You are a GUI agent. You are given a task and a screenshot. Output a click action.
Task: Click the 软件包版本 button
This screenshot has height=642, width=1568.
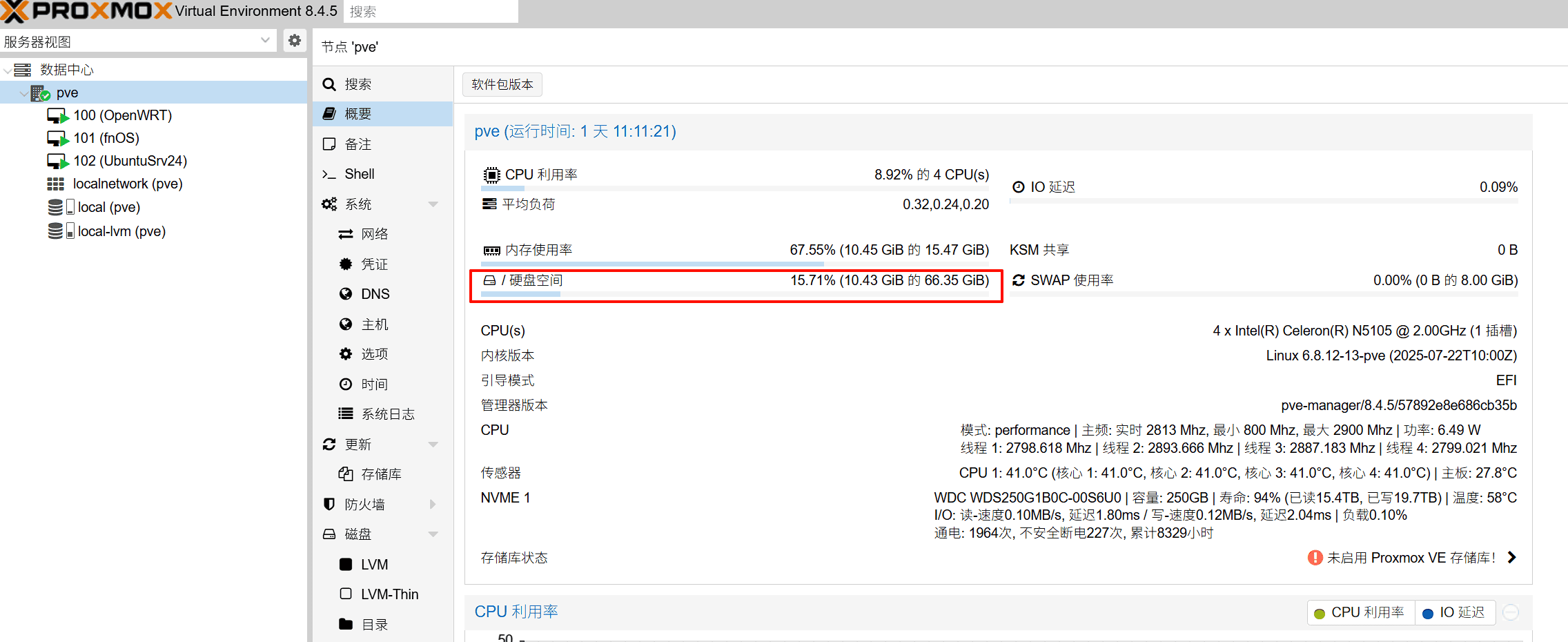(x=502, y=85)
